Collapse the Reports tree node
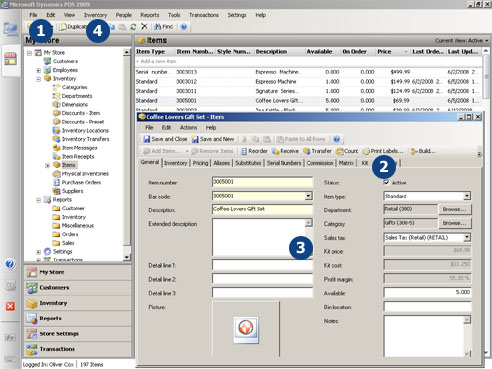This screenshot has width=492, height=369. [x=38, y=200]
